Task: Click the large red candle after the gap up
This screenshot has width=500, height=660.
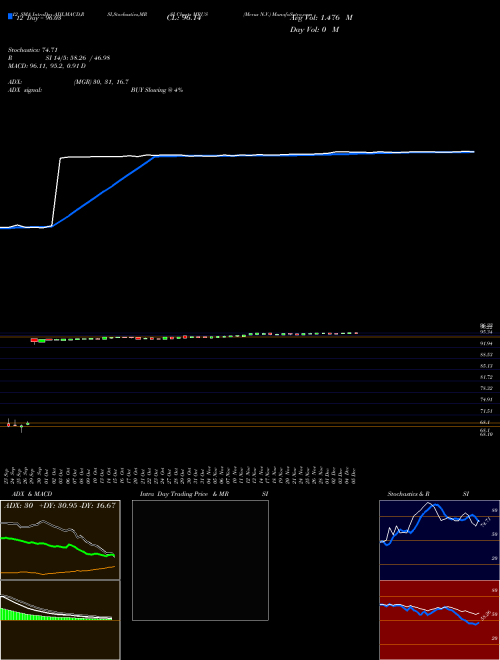Action: point(34,340)
